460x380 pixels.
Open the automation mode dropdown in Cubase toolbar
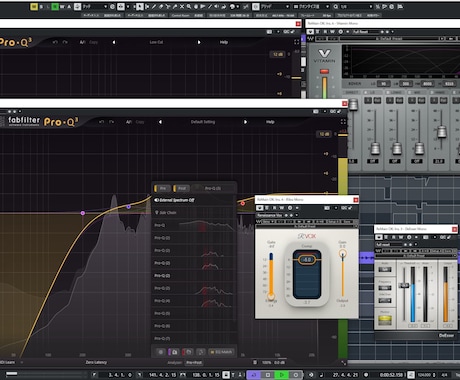pos(95,6)
